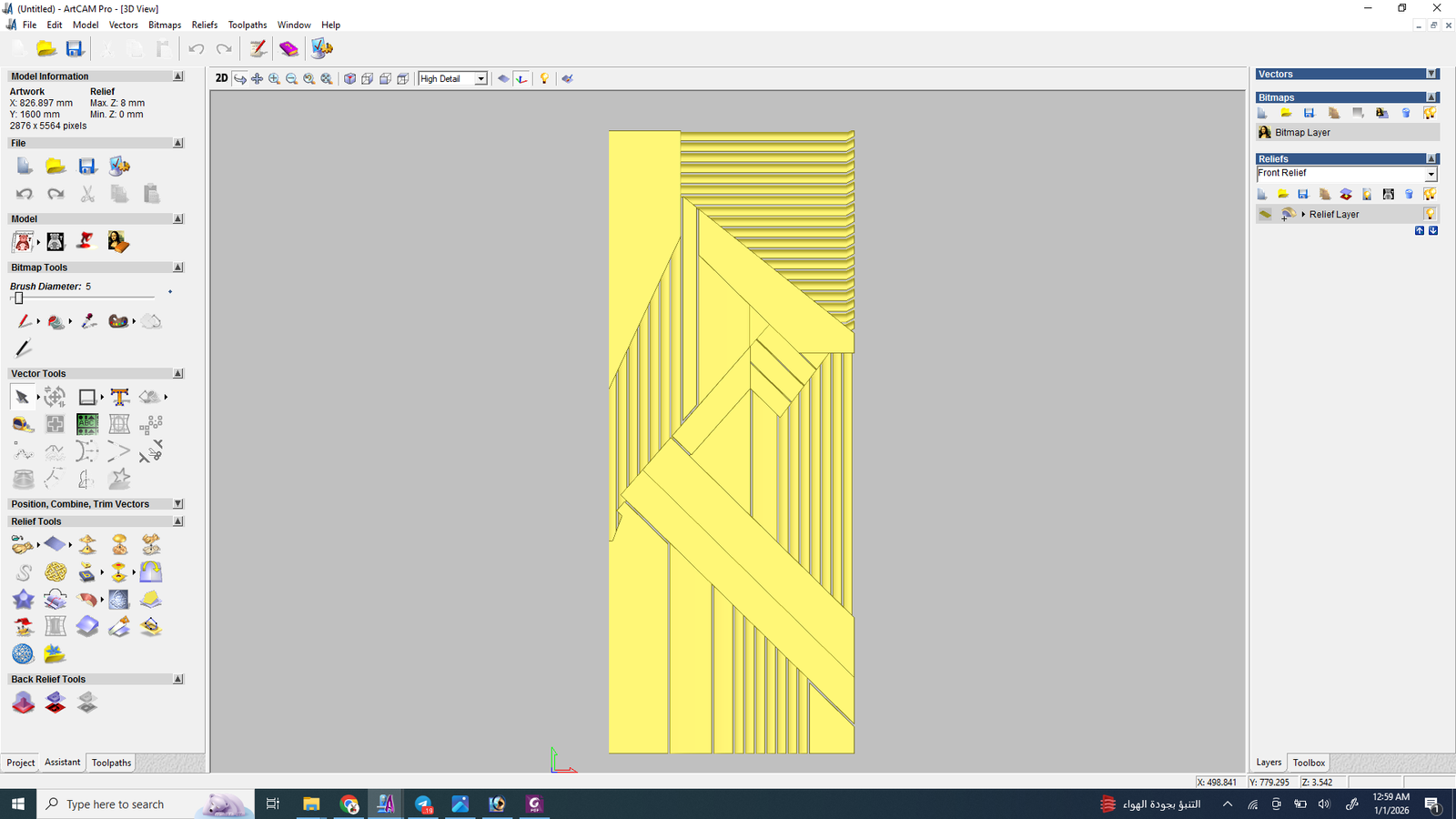
Task: Open the Front Relief dropdown
Action: (x=1431, y=174)
